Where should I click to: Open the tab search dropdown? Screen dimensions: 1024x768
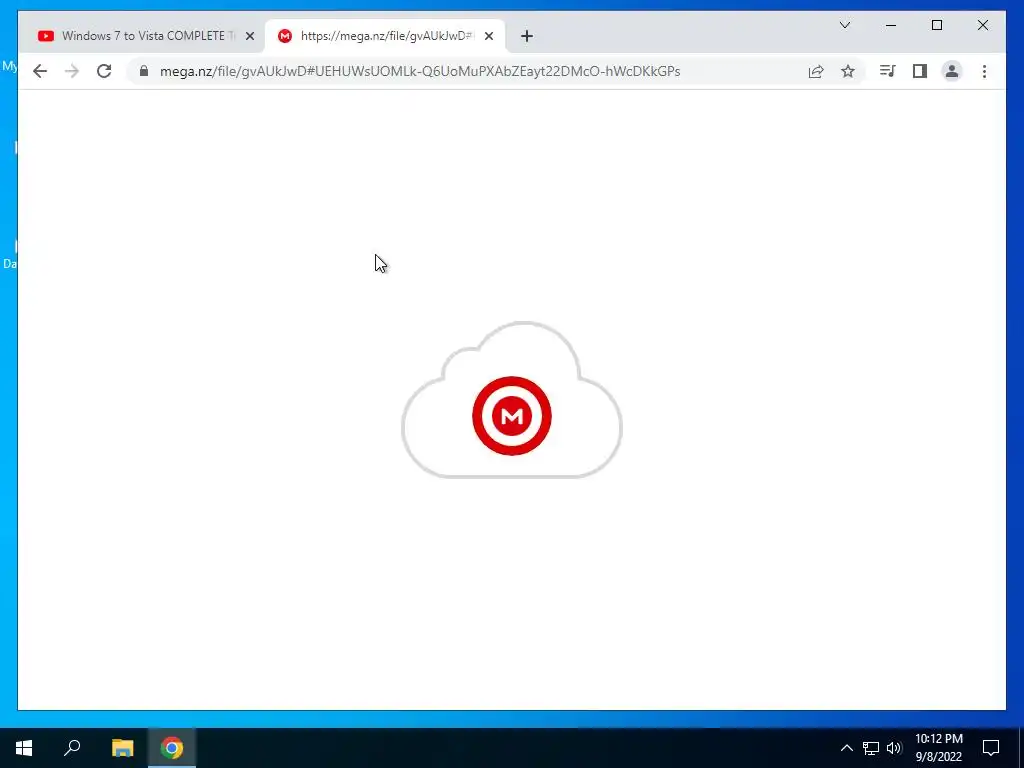pyautogui.click(x=844, y=25)
